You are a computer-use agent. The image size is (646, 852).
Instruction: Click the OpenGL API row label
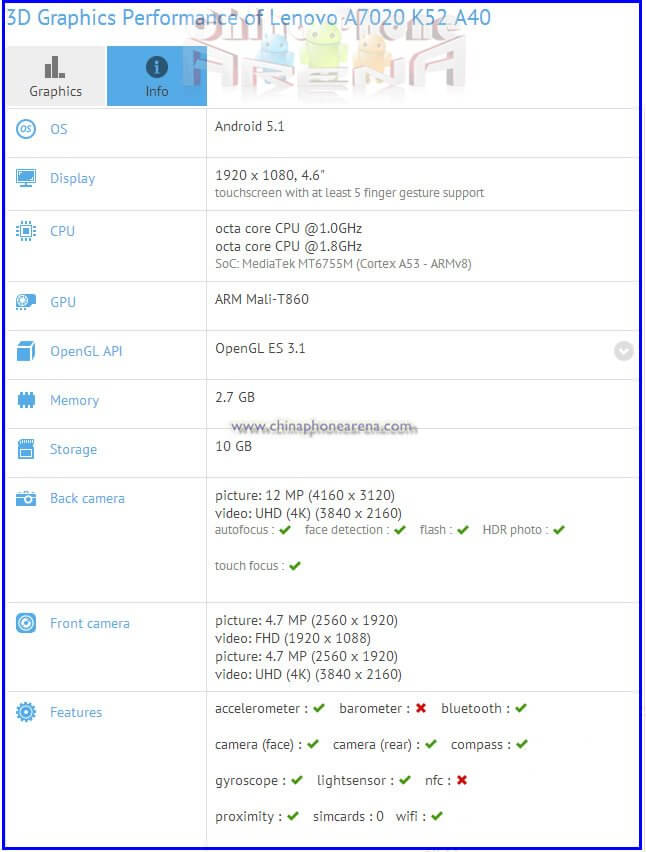[x=86, y=352]
